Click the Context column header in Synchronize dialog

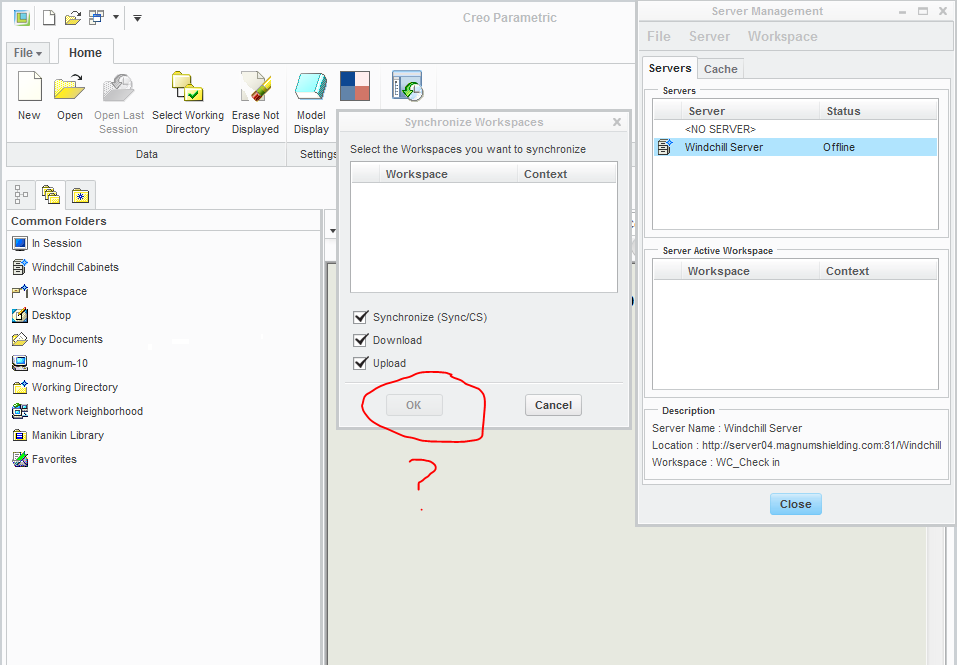coord(566,174)
